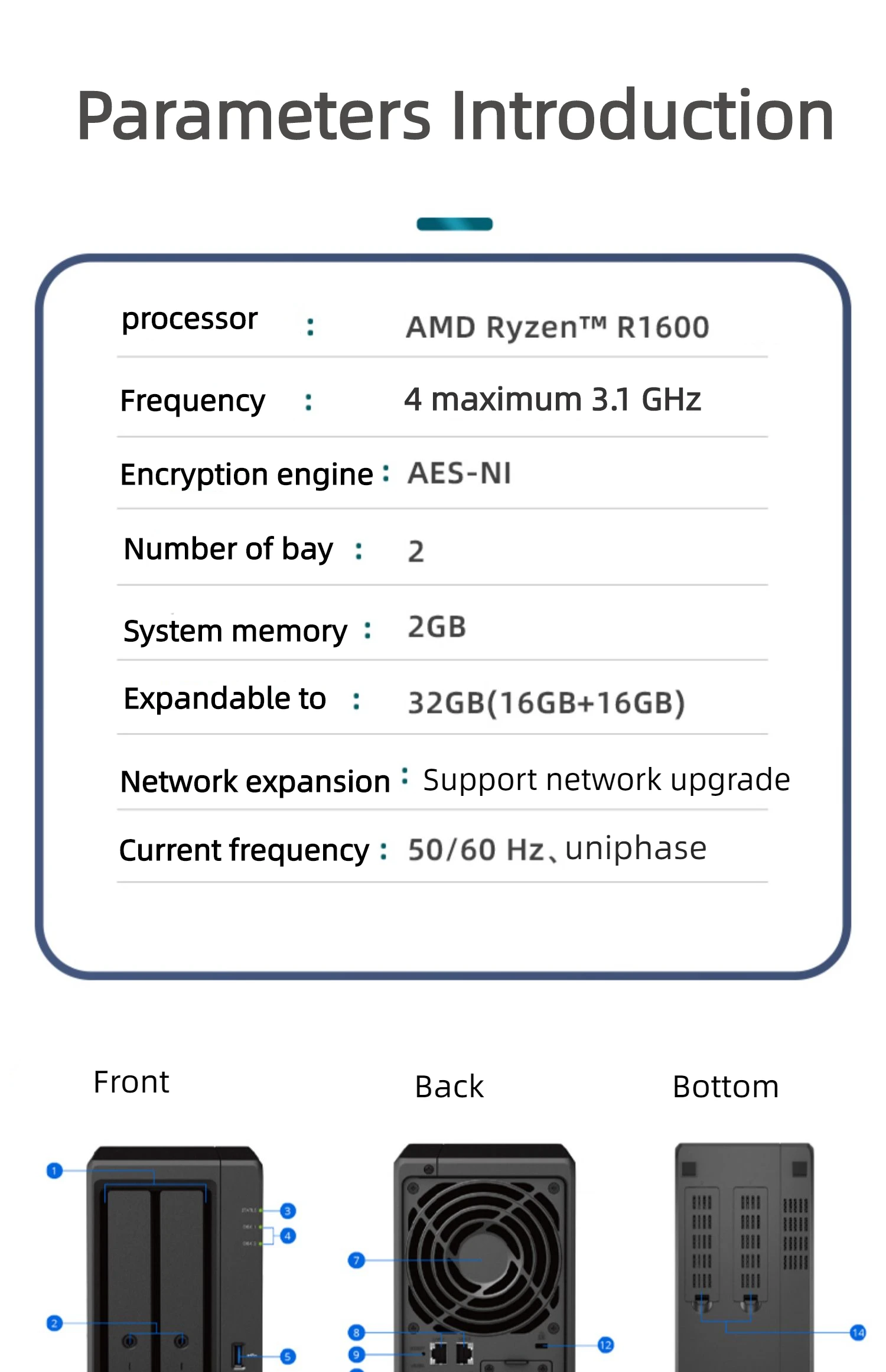Select callout marker number 12
Screen dimensions: 886x1372
click(x=605, y=1345)
